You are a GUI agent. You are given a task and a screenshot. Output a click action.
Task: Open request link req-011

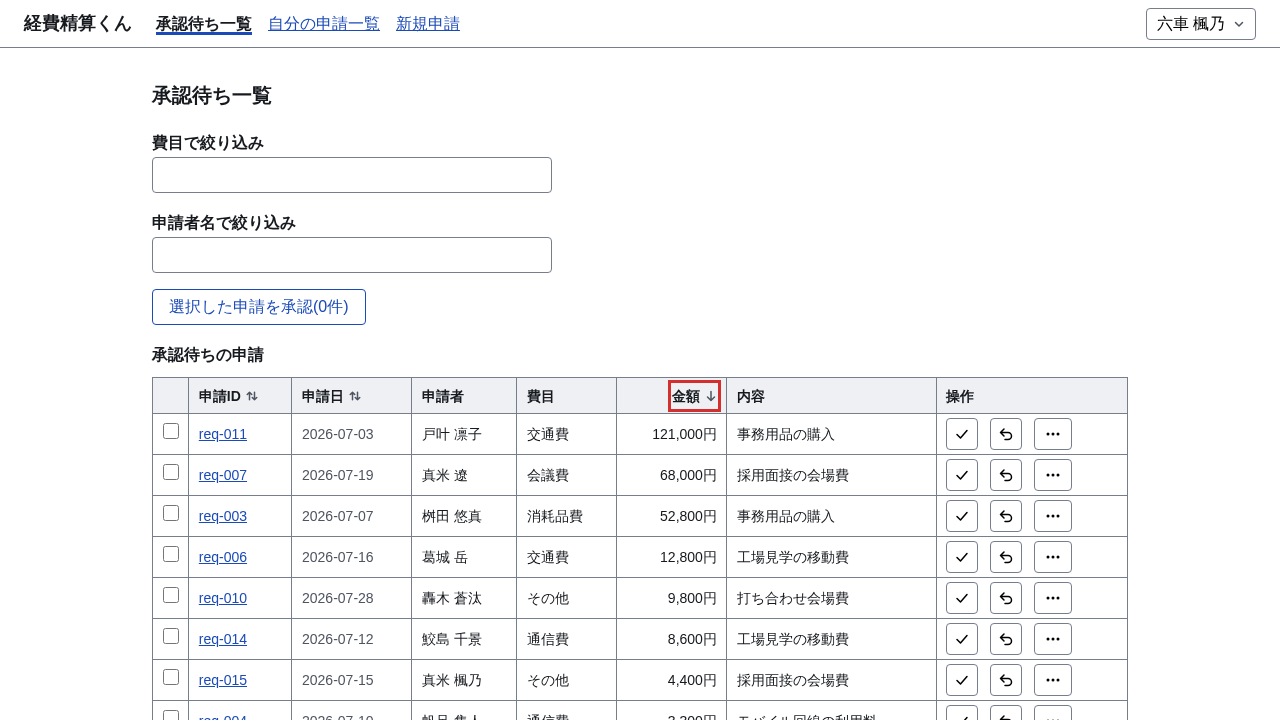(x=223, y=434)
